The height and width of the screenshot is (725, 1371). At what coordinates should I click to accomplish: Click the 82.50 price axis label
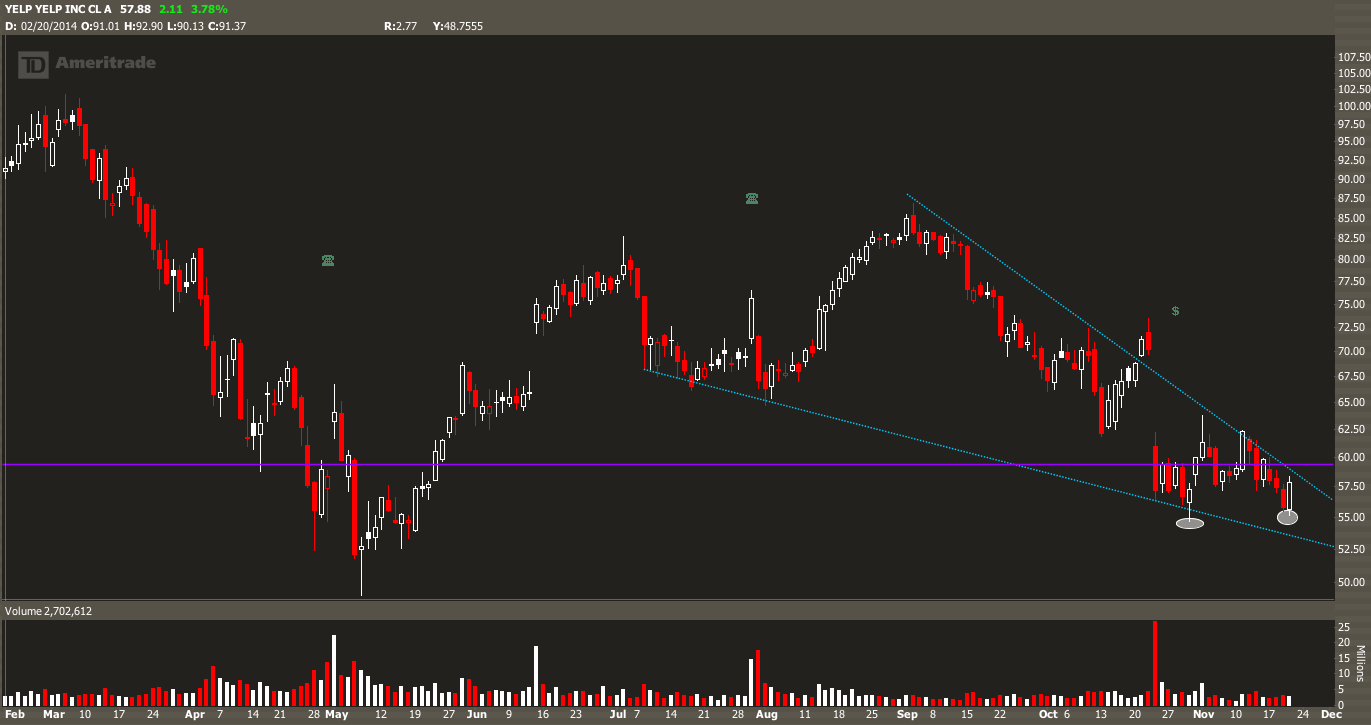tap(1353, 239)
